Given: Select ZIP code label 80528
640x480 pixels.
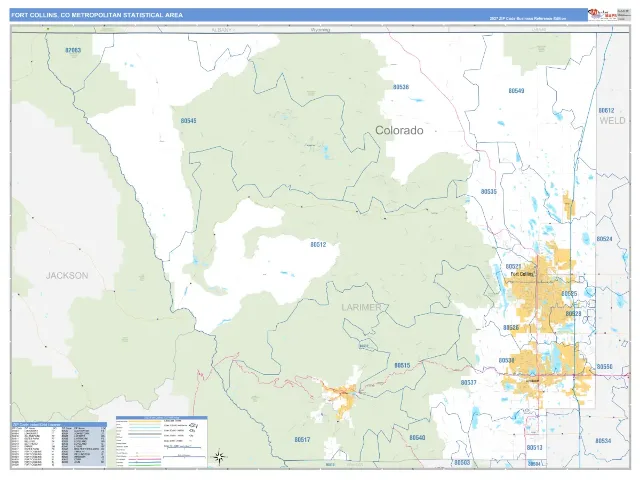Looking at the screenshot, I should pos(573,313).
